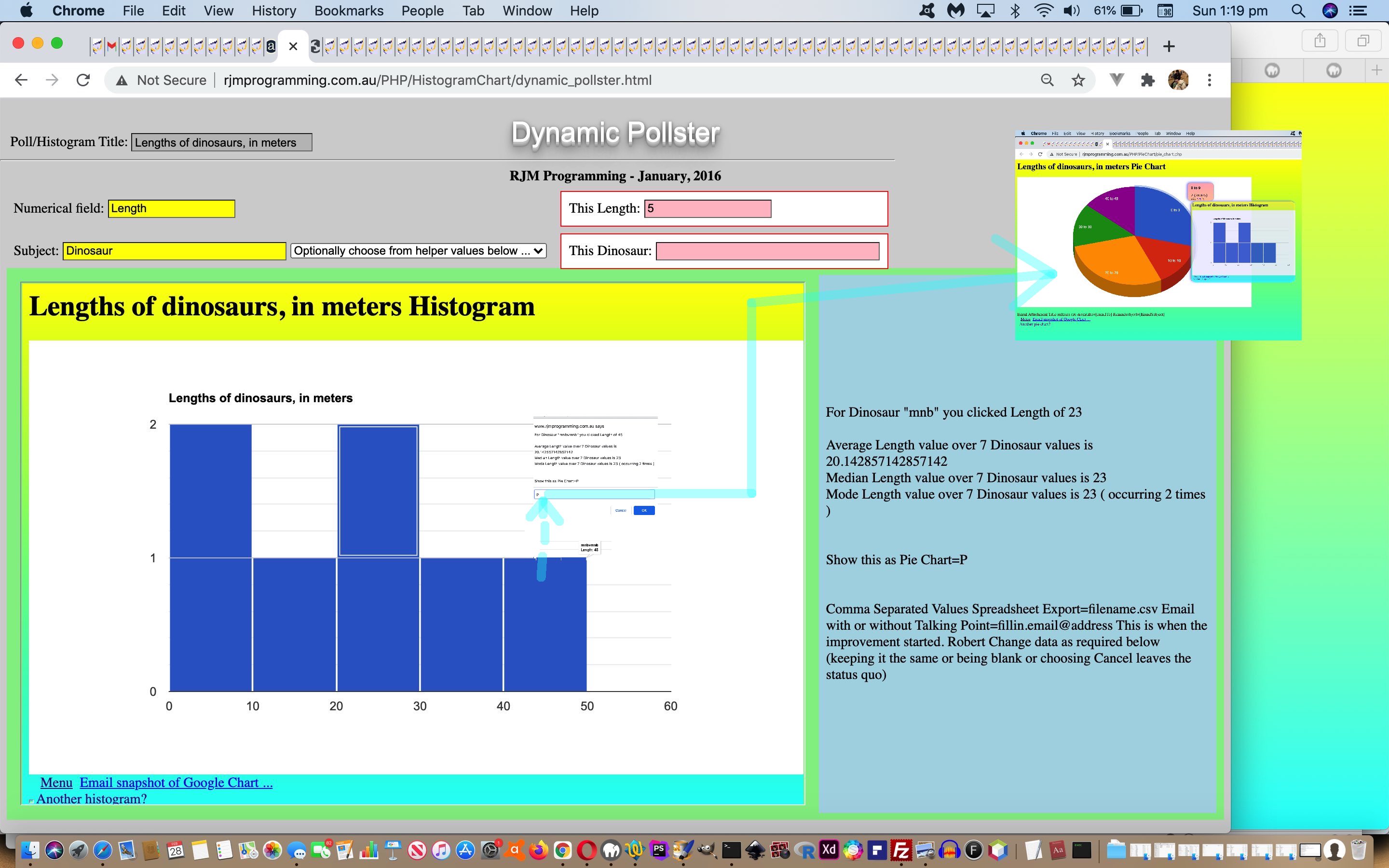1389x868 pixels.
Task: Open new tab with plus button
Action: 1169,46
